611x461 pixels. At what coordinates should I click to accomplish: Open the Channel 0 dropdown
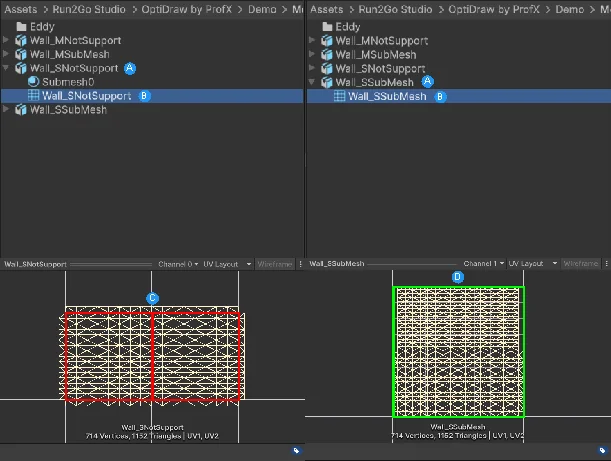(178, 264)
